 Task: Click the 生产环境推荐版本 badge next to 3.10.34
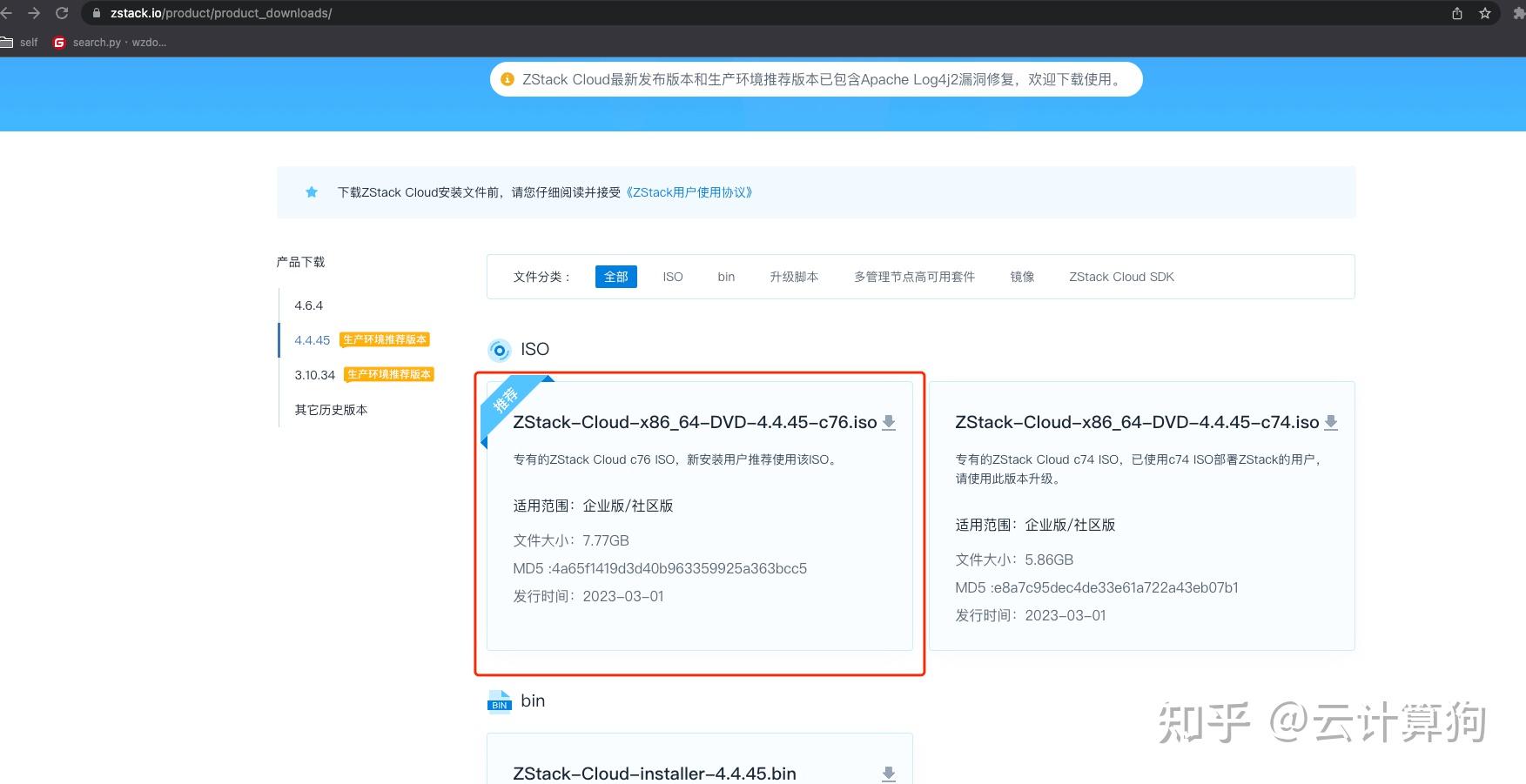389,374
